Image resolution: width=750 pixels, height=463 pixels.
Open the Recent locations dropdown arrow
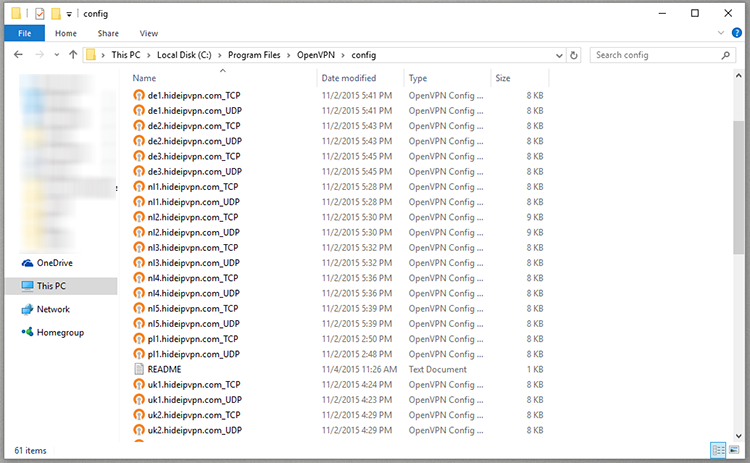[56, 55]
